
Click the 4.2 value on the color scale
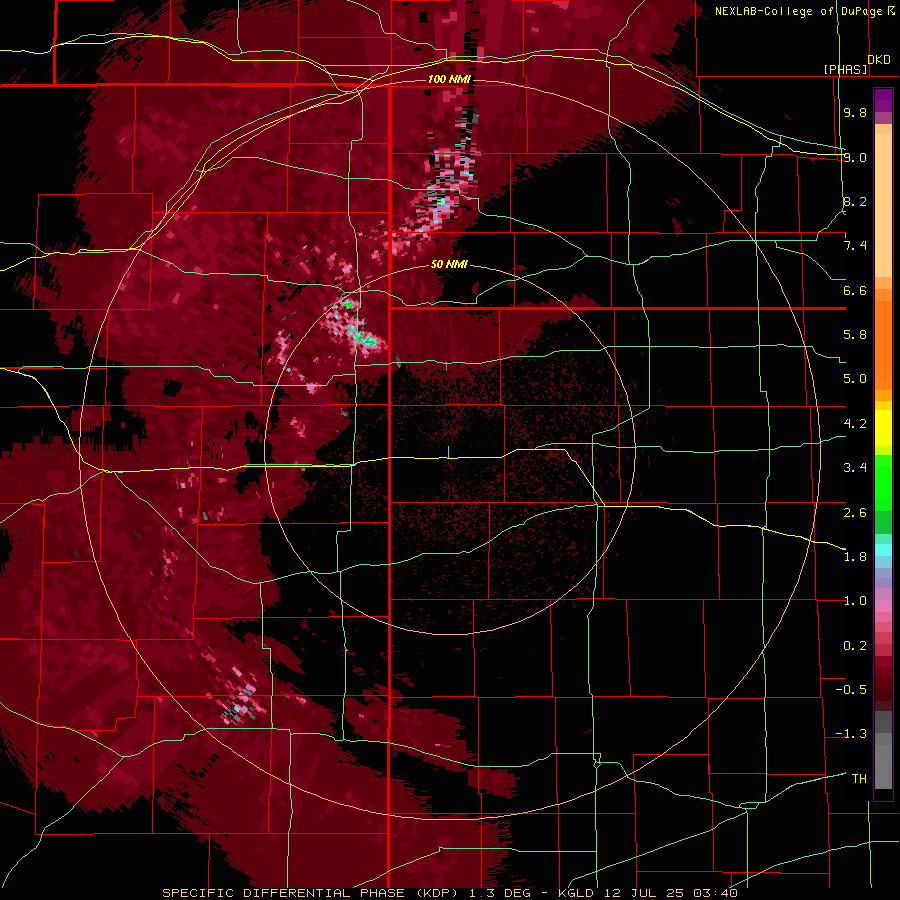point(855,424)
